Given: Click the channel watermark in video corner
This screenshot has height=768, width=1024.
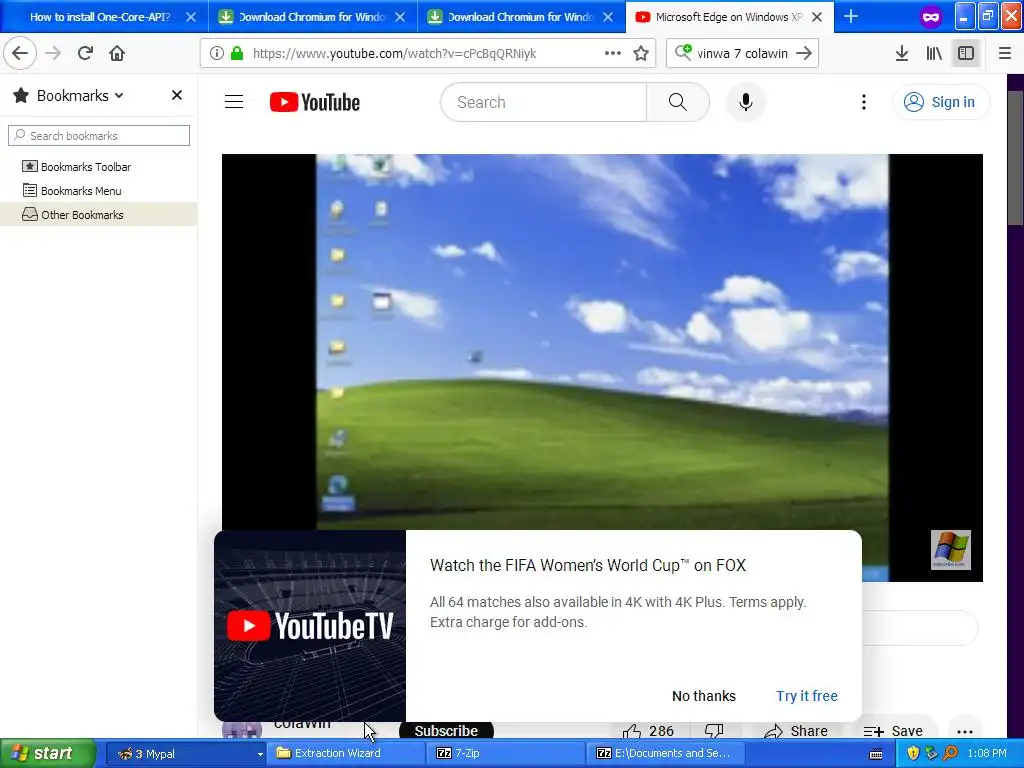Looking at the screenshot, I should [951, 550].
